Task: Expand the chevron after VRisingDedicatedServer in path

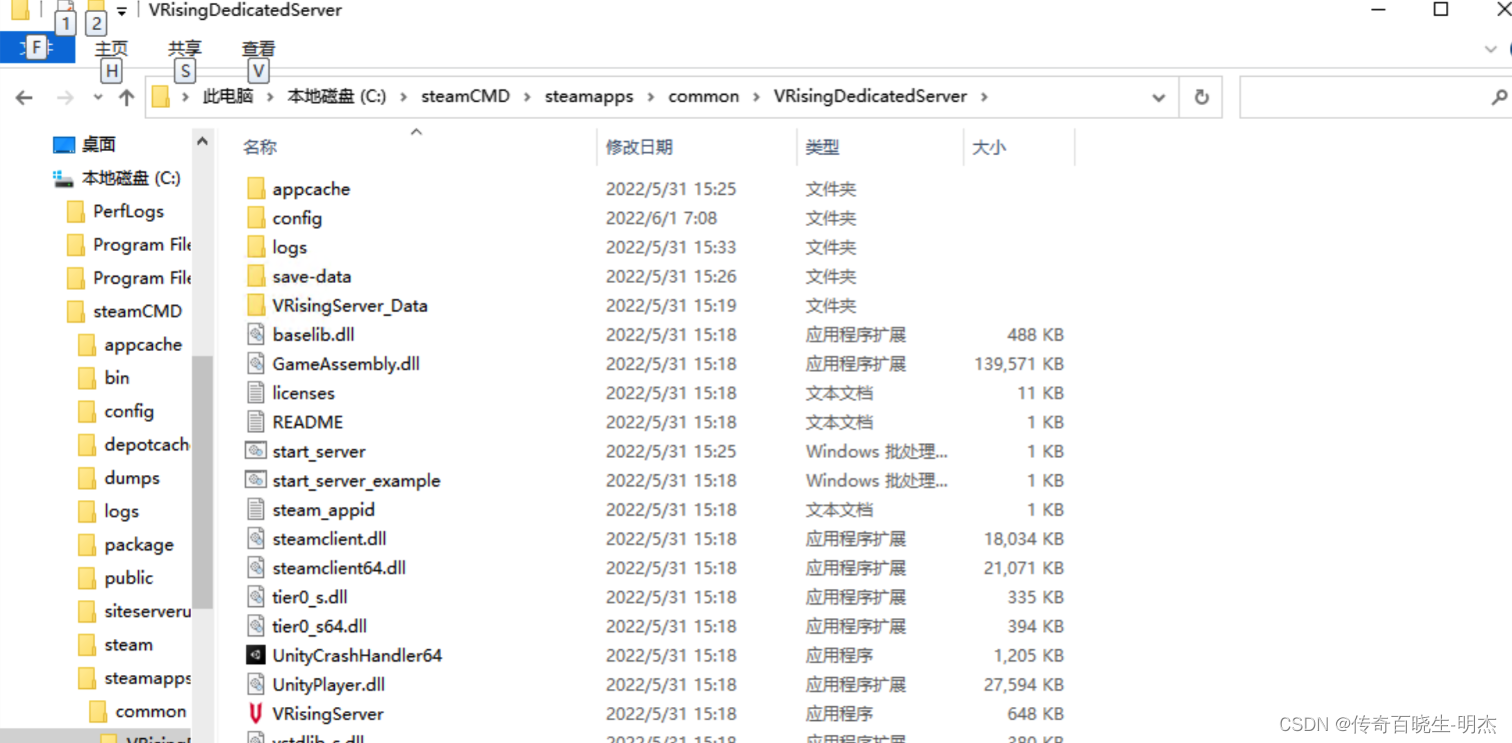Action: tap(984, 97)
